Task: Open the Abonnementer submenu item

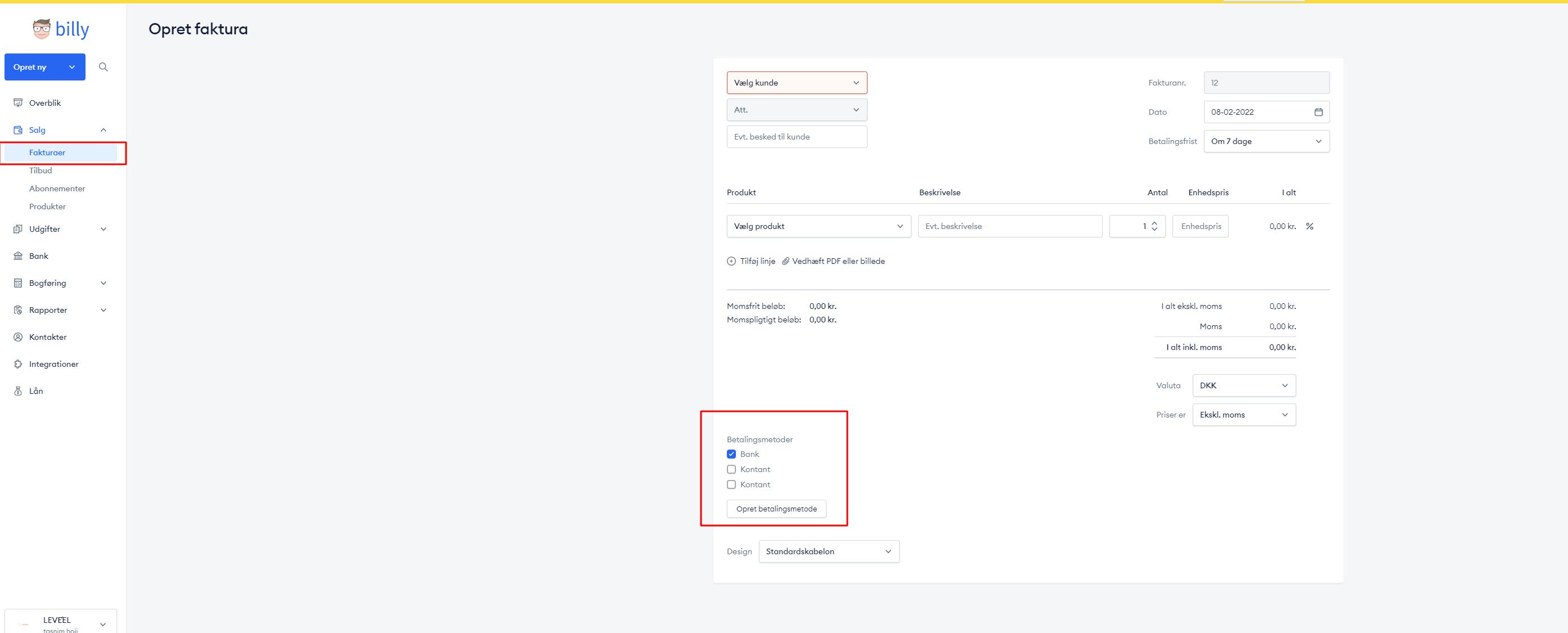Action: click(57, 188)
